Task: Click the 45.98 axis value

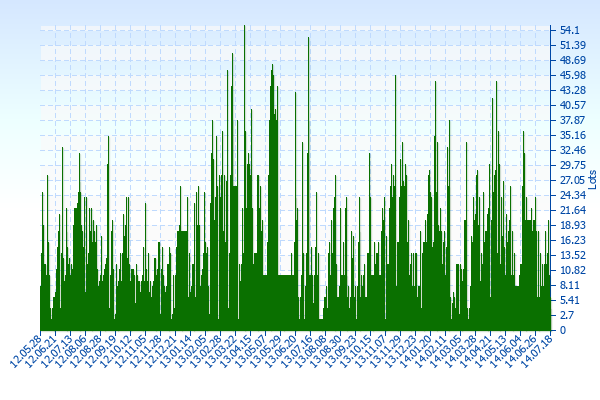Action: [x=573, y=75]
